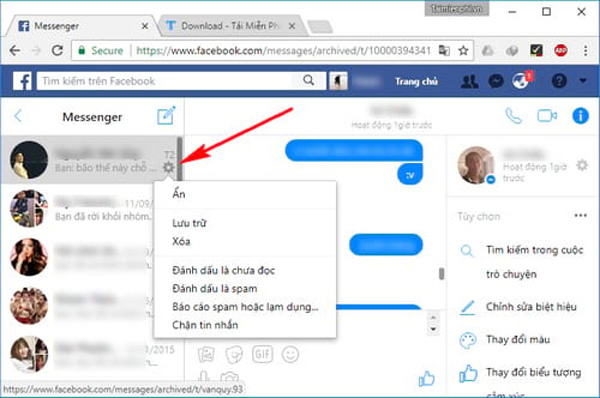The image size is (600, 398).
Task: Click the red ABP adblock extension icon
Action: coord(561,51)
